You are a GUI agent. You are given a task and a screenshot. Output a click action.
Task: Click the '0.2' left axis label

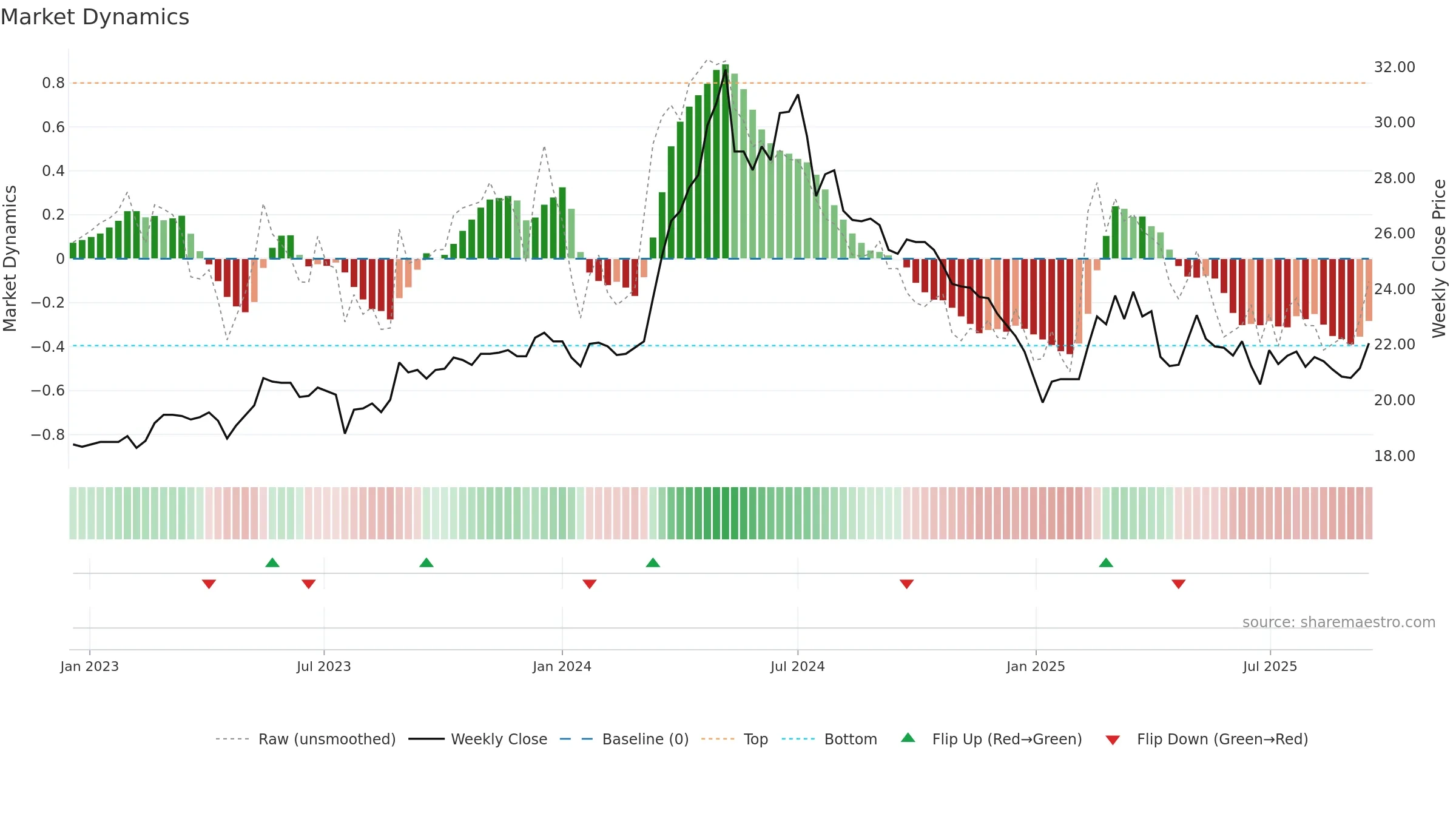[53, 214]
